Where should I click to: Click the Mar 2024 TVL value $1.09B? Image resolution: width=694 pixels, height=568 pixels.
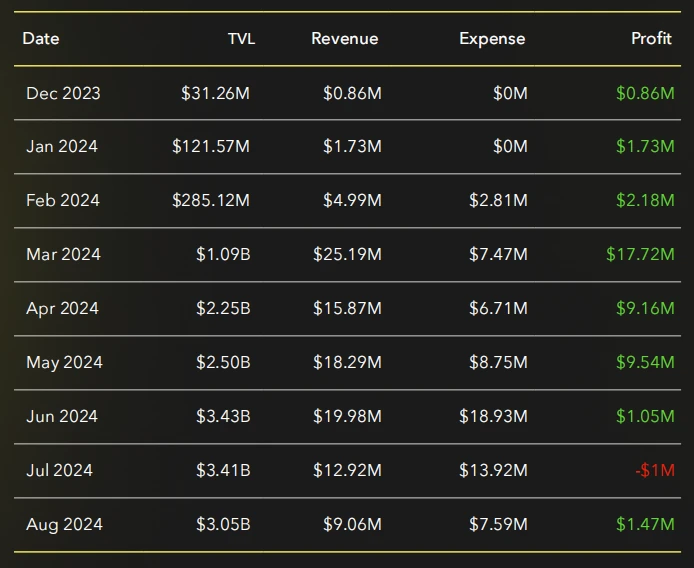point(223,255)
